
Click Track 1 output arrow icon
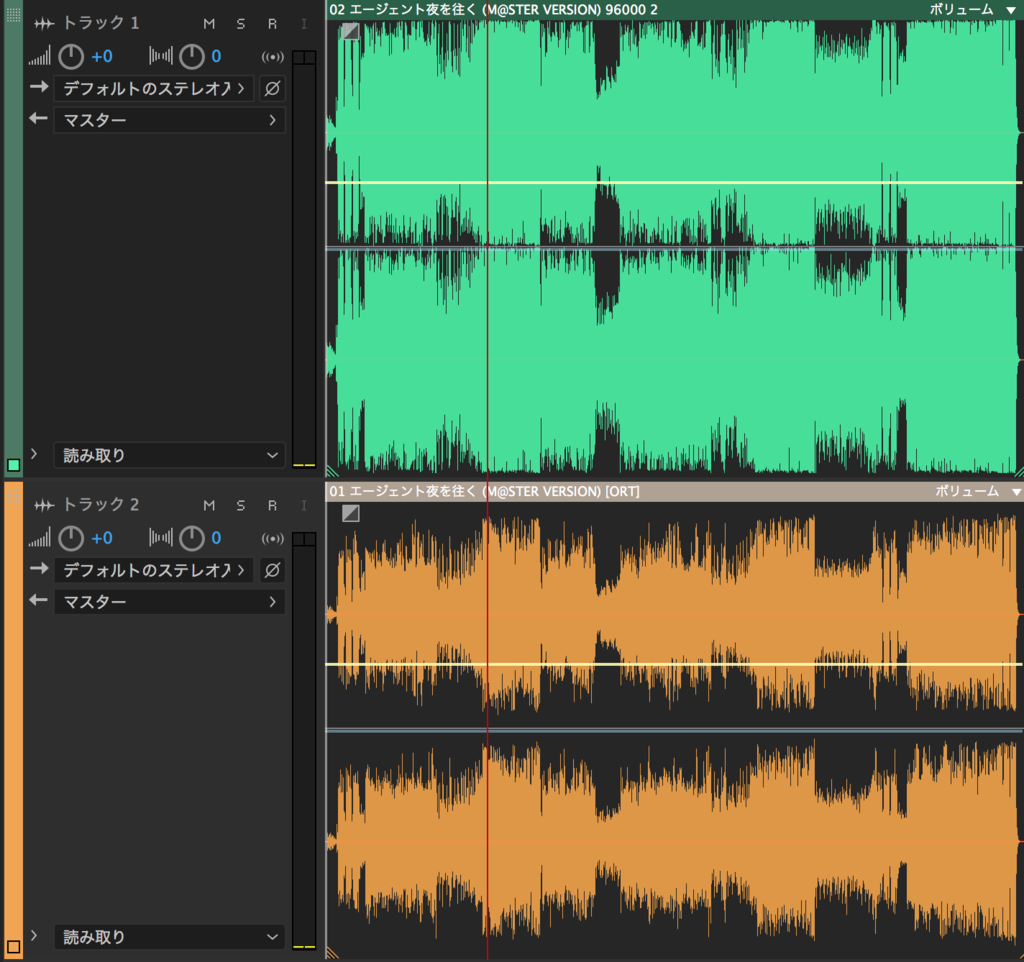(x=39, y=118)
